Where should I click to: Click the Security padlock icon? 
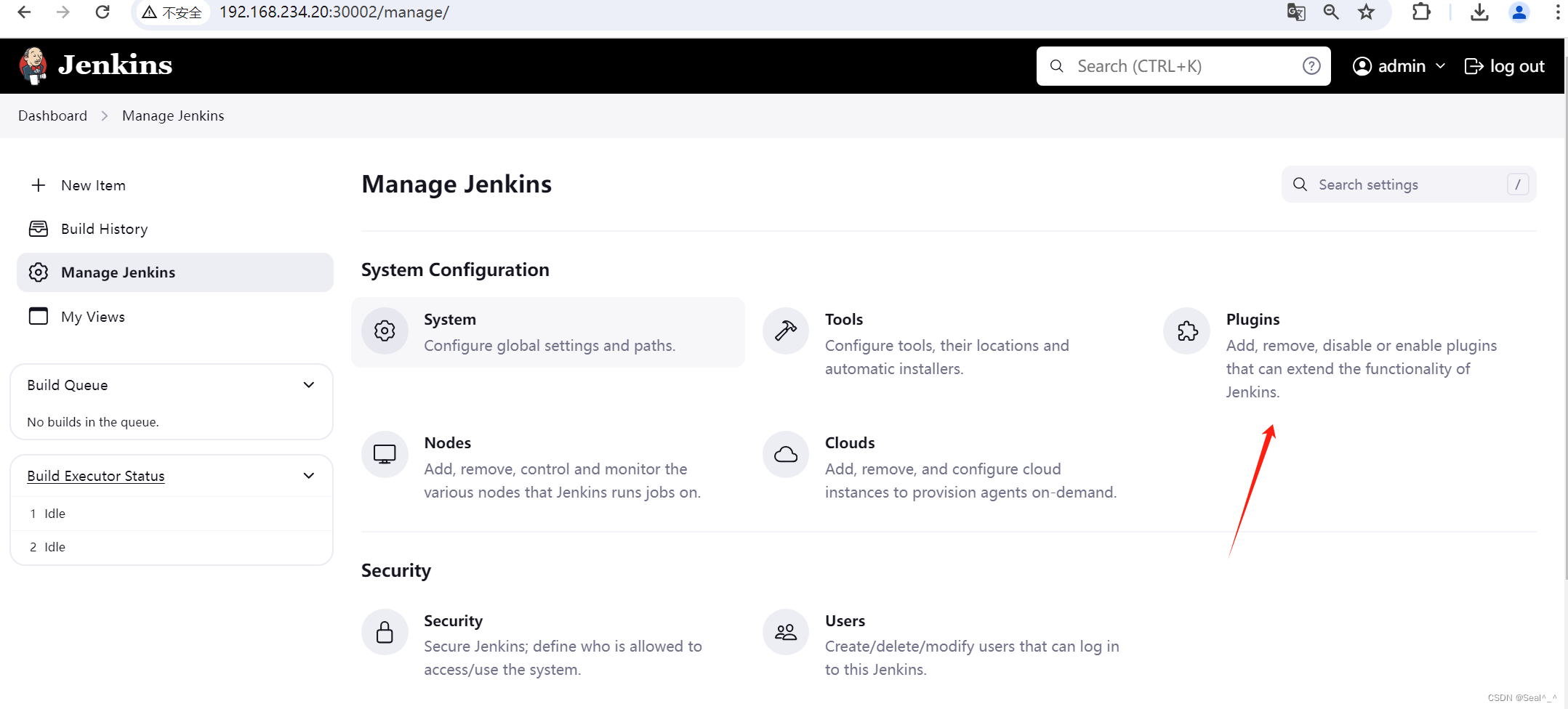(385, 632)
